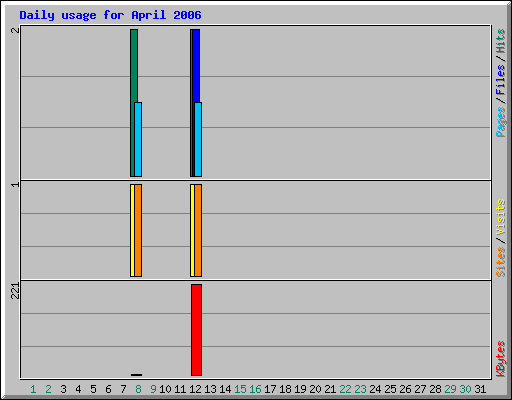Viewport: 512px width, 400px height.
Task: Click green day label '29' on x-axis
Action: (450, 389)
